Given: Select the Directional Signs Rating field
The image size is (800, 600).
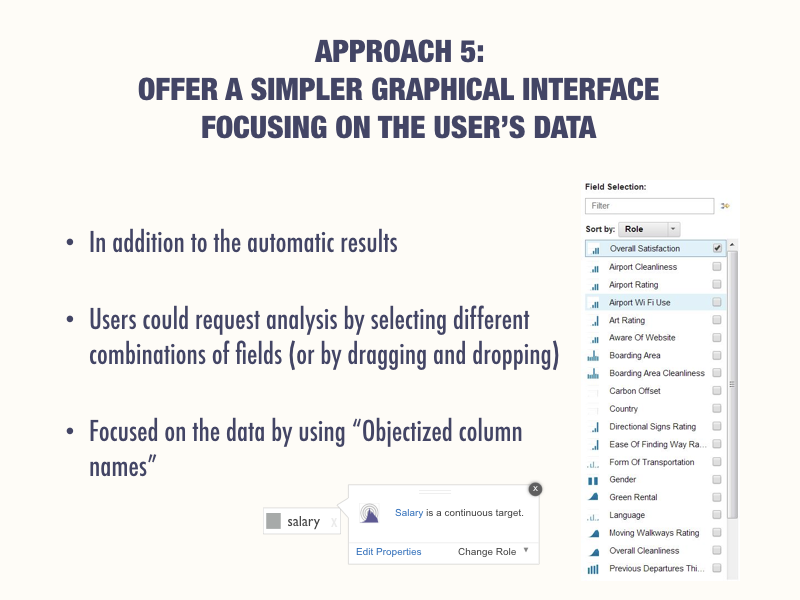Looking at the screenshot, I should pos(654,427).
